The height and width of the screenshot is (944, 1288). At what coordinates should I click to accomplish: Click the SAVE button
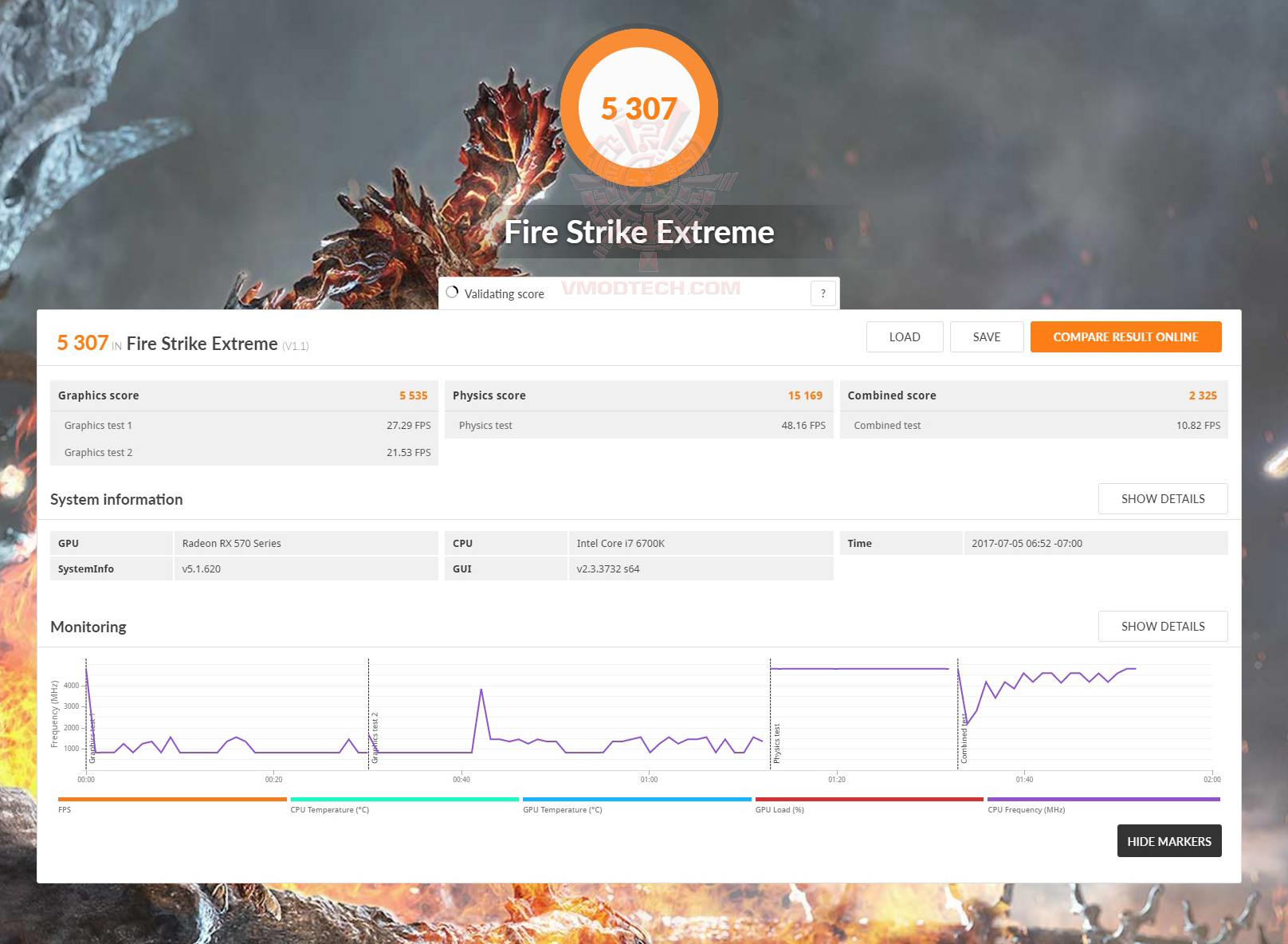tap(987, 336)
